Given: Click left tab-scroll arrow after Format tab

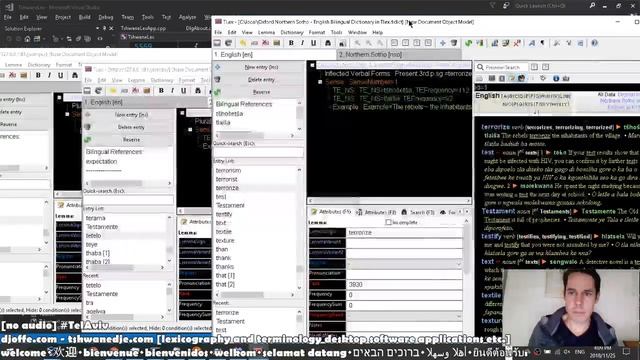Looking at the screenshot, I should (460, 212).
